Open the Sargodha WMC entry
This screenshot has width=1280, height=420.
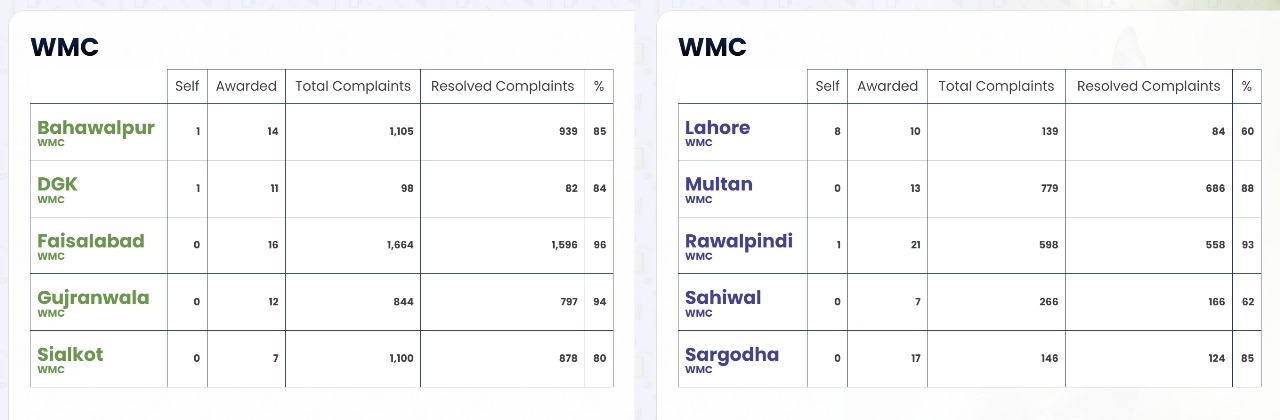pyautogui.click(x=731, y=355)
